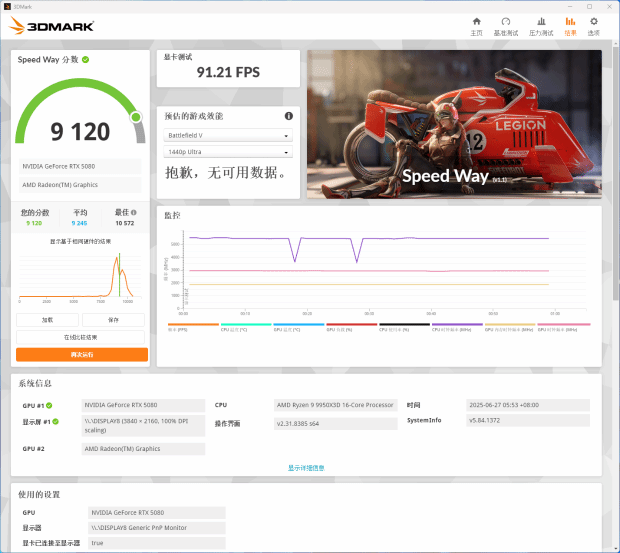Screen dimensions: 620x553
Task: Maximize the 3DMark window
Action: pyautogui.click(x=589, y=7)
